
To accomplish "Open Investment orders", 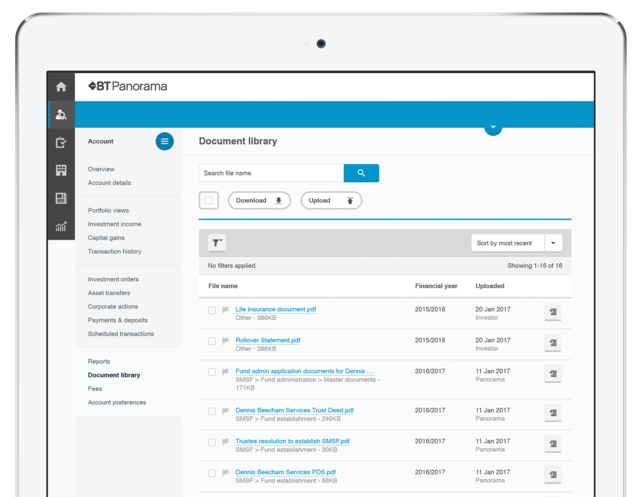I will pos(113,279).
